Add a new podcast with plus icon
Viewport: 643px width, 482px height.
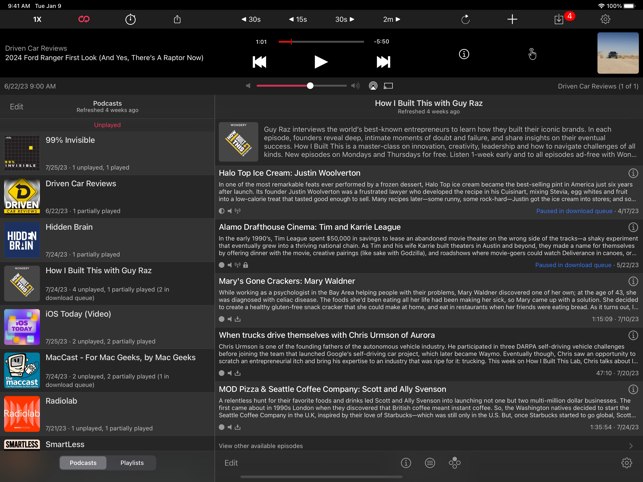pos(512,19)
